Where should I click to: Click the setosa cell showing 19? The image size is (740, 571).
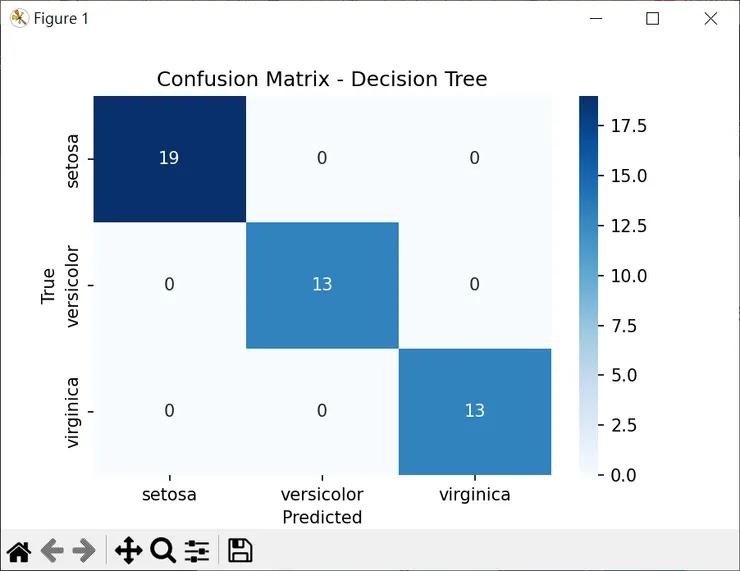[169, 158]
